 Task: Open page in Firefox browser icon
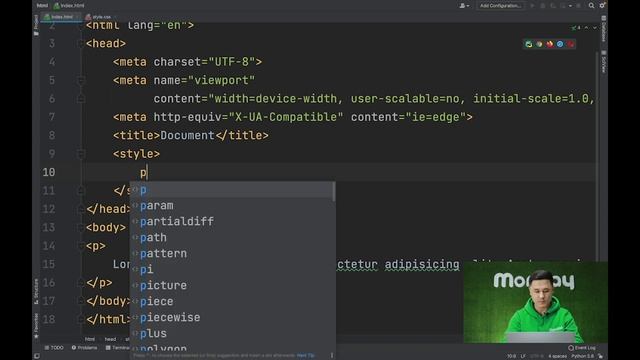[x=550, y=44]
